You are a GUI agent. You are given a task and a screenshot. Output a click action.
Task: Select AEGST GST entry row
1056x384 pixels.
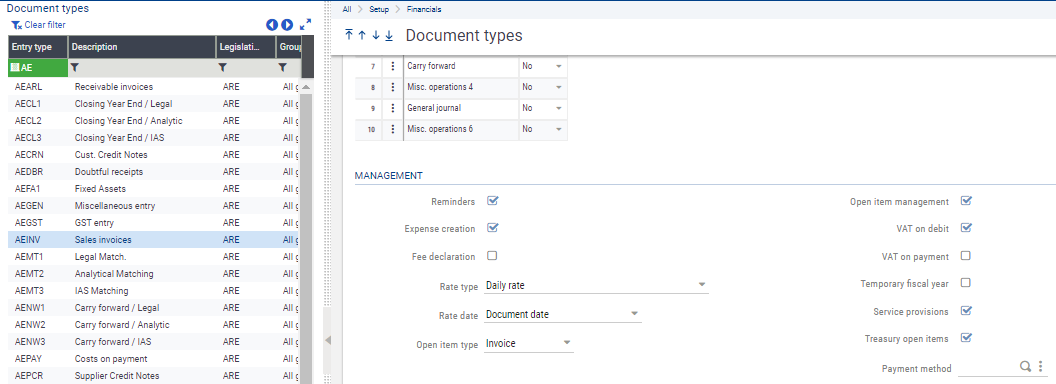point(154,223)
